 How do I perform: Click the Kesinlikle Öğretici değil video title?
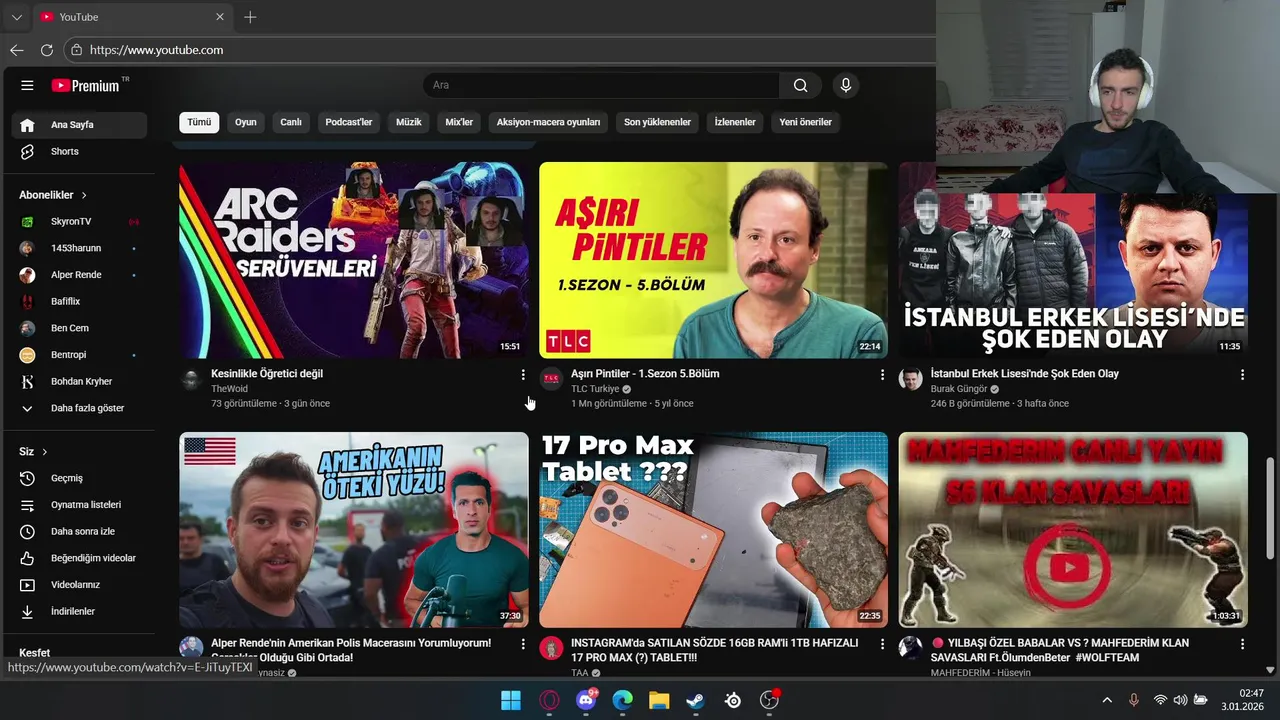pyautogui.click(x=267, y=374)
